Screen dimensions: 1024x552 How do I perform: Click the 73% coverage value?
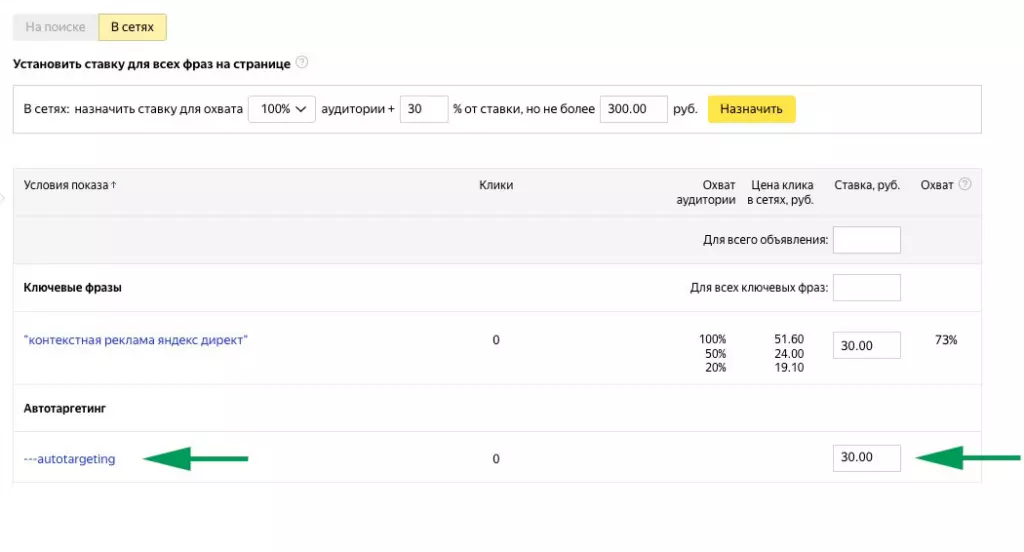click(x=946, y=340)
